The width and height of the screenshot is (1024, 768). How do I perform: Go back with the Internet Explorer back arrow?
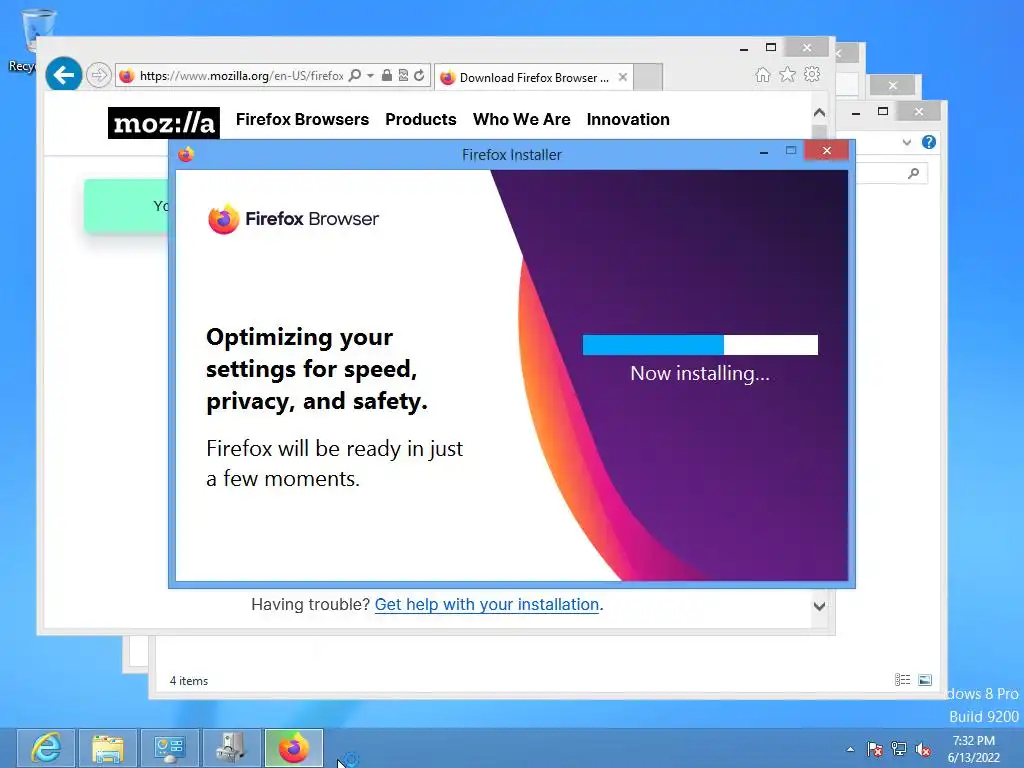[63, 75]
